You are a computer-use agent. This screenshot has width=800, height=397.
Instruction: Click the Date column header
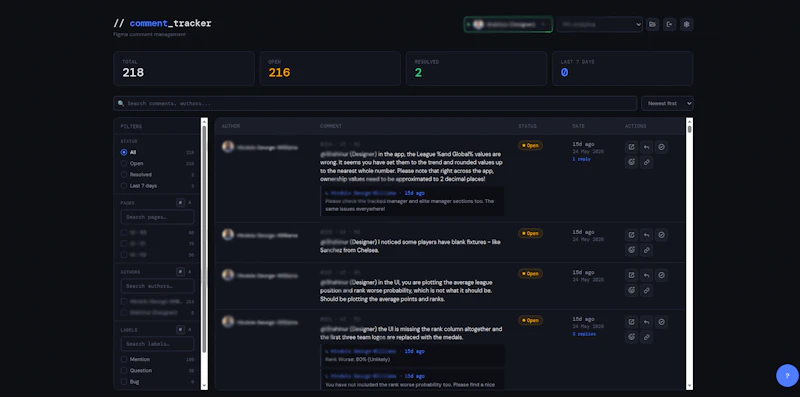point(579,126)
